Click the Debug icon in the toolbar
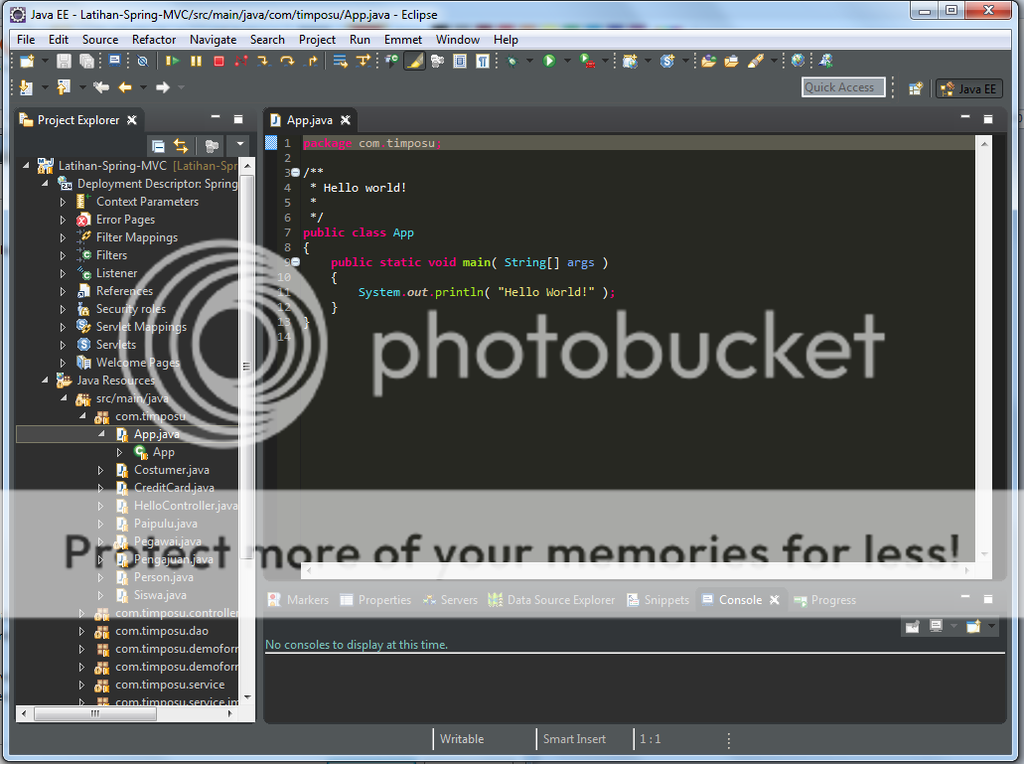 (513, 63)
